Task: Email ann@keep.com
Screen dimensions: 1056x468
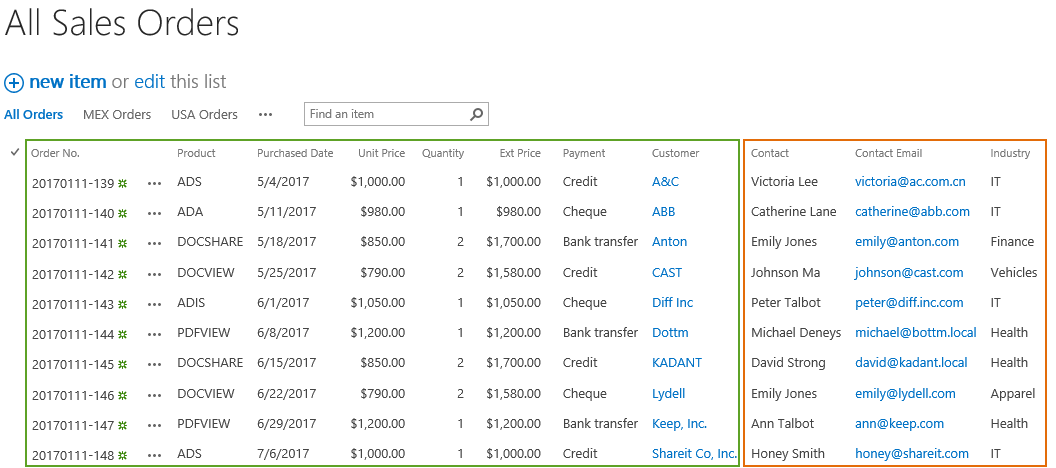Action: click(900, 424)
